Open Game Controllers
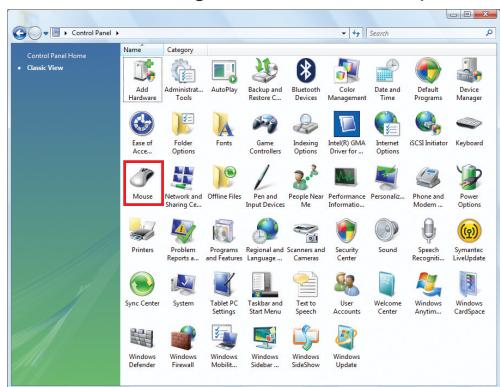 (265, 133)
